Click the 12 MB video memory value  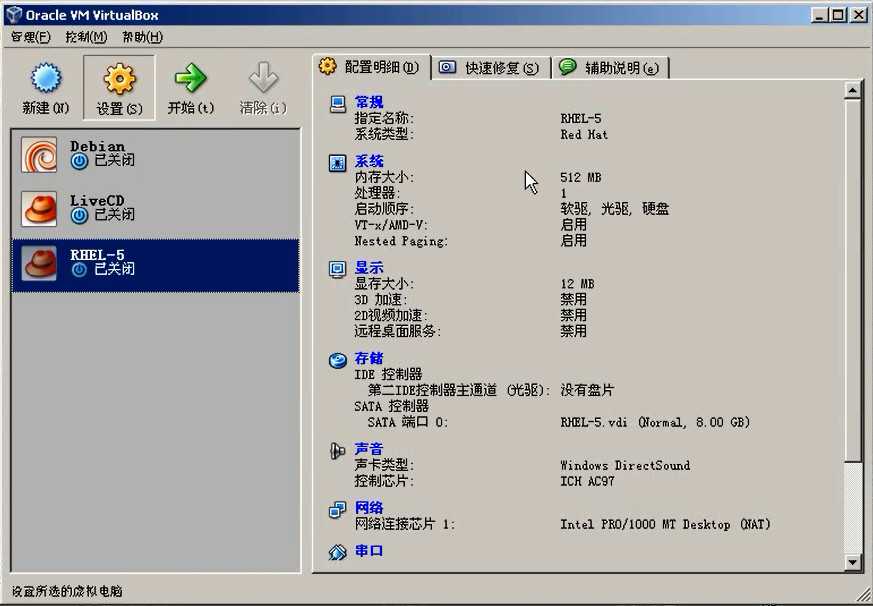577,284
